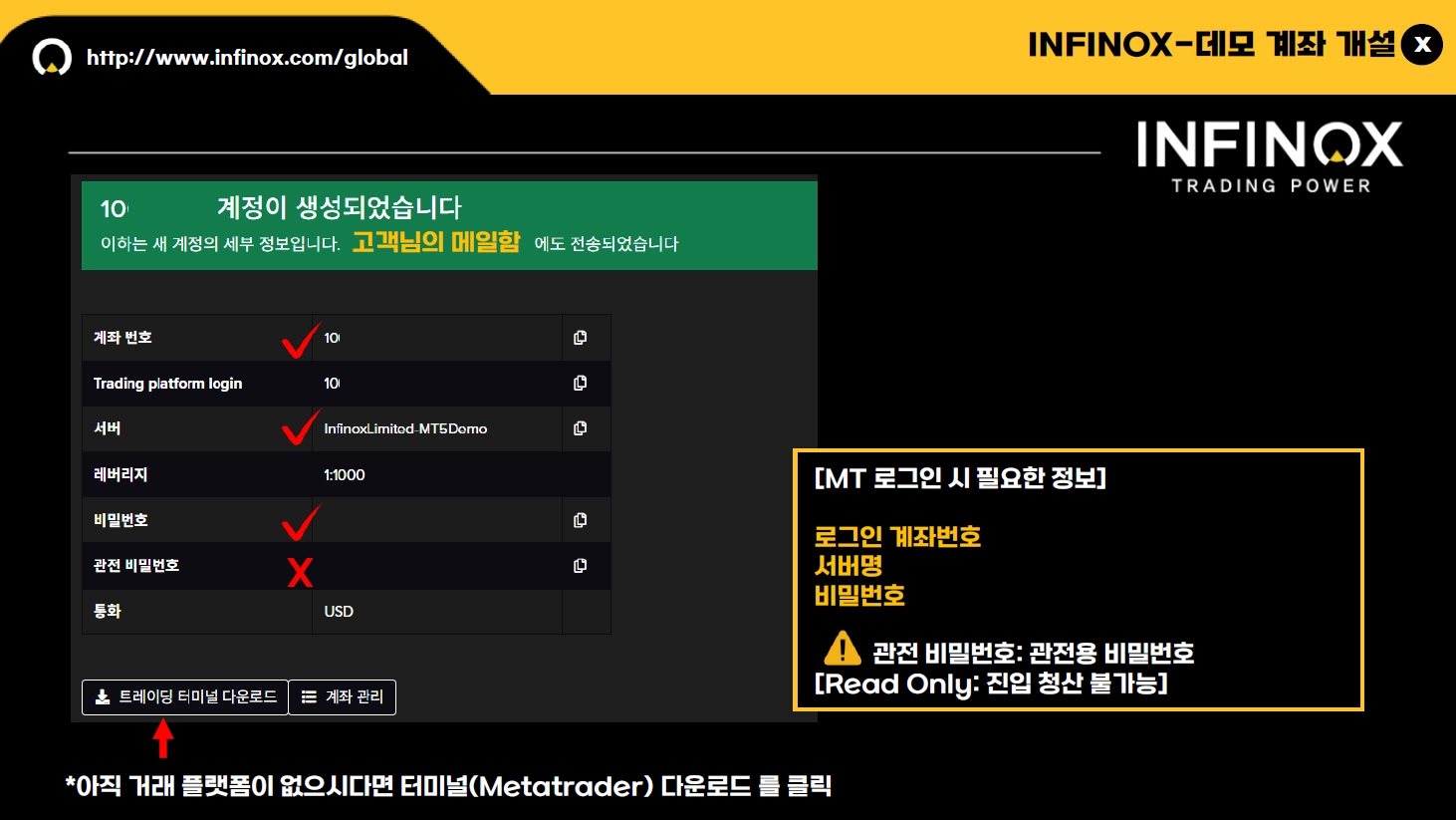Screen dimensions: 1456x820
Task: Click the download icon in terminal button
Action: (102, 697)
